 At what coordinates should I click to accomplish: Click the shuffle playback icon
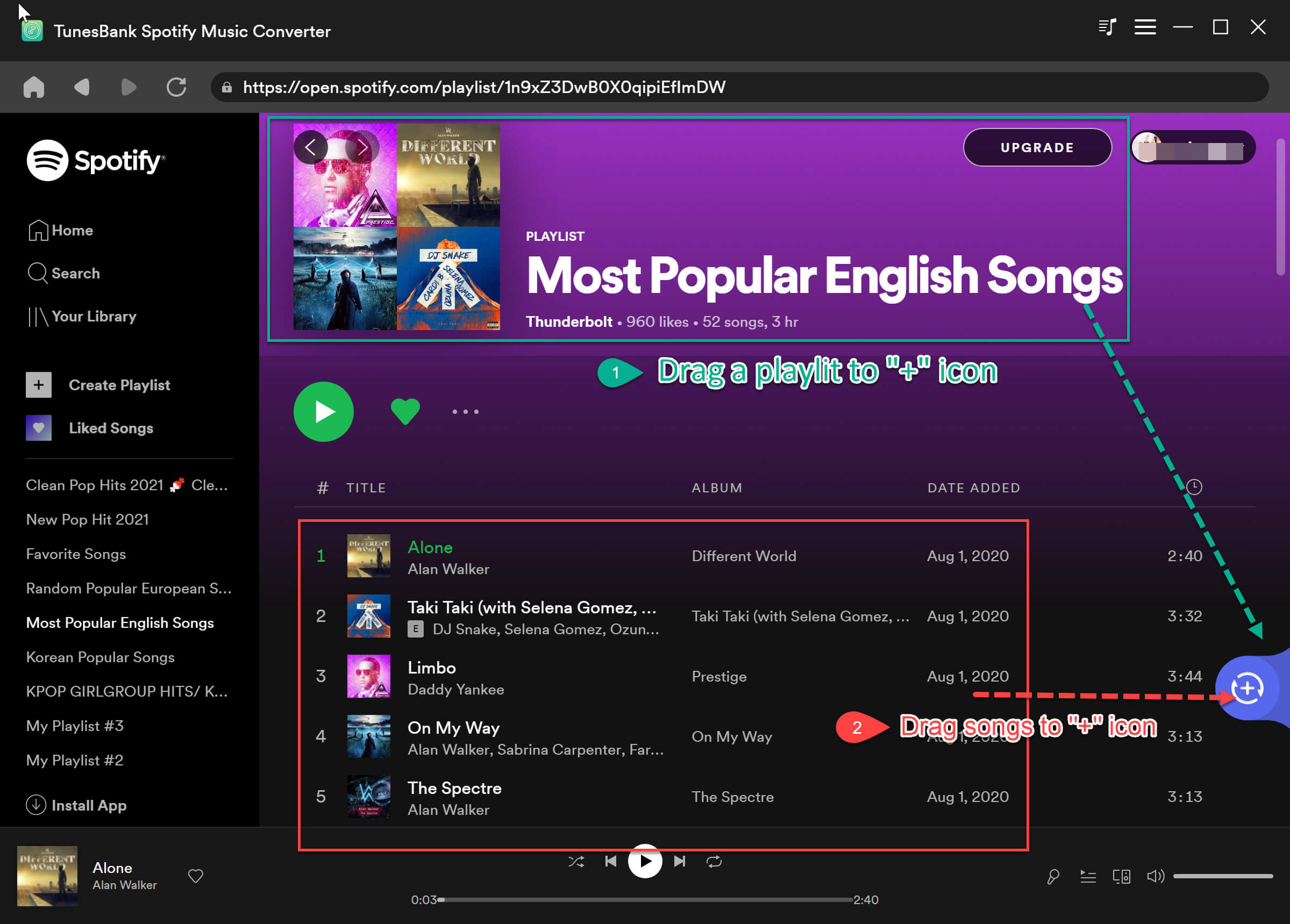pos(576,861)
